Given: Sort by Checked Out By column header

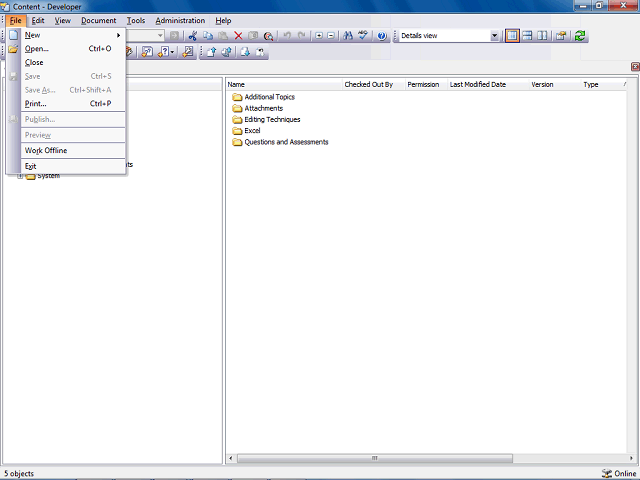Looking at the screenshot, I should [373, 84].
